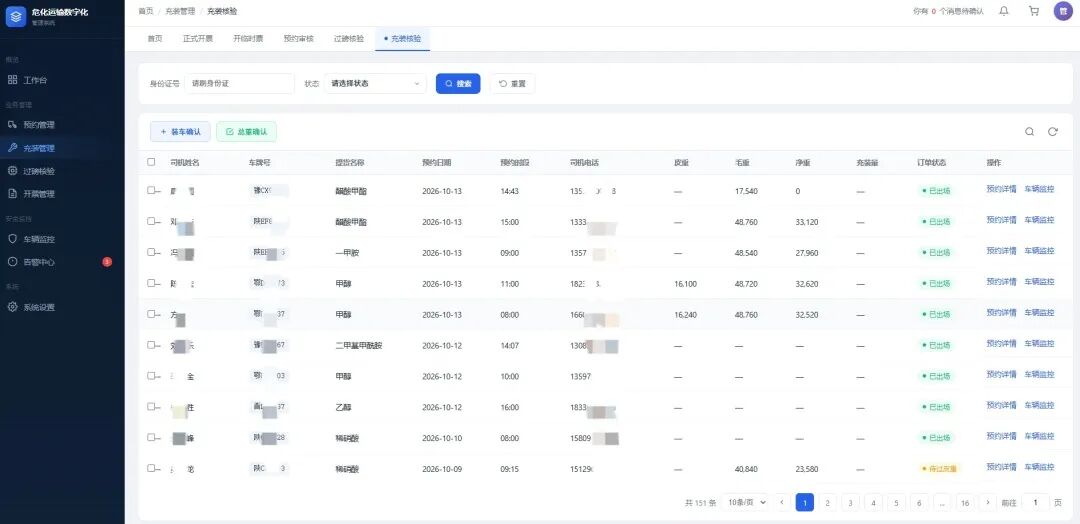Check the row with time 14:43
The width and height of the screenshot is (1080, 524).
pos(151,190)
